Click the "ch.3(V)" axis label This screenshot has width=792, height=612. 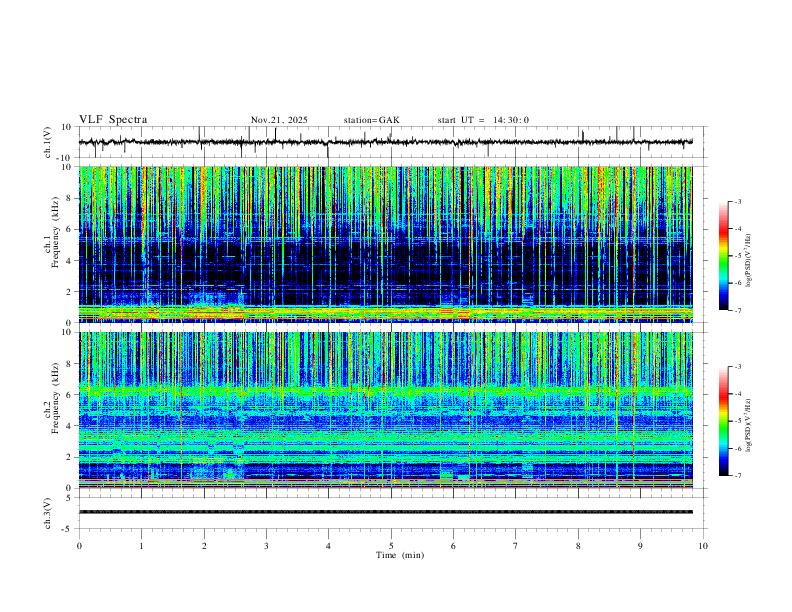[x=48, y=513]
